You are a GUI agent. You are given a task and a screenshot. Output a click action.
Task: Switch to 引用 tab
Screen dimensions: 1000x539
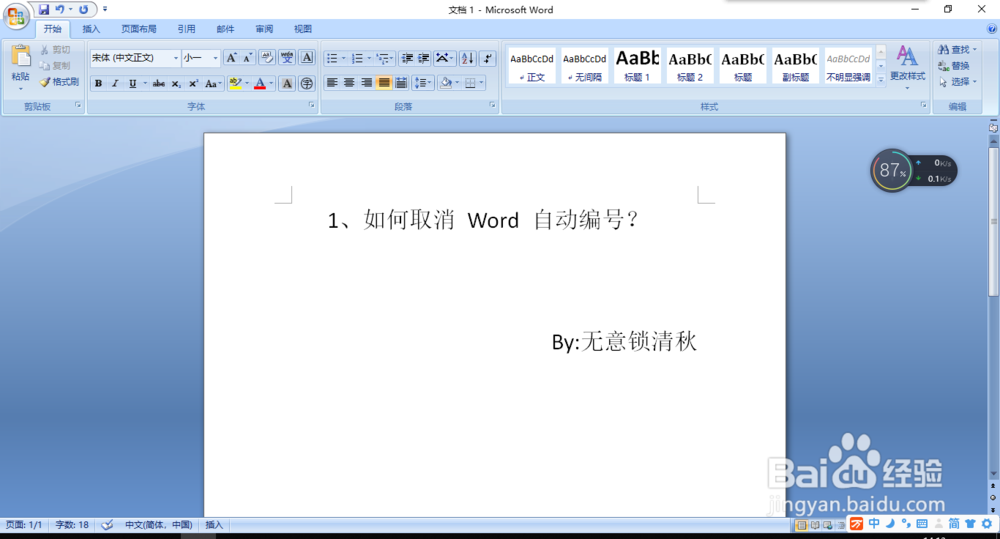click(186, 29)
